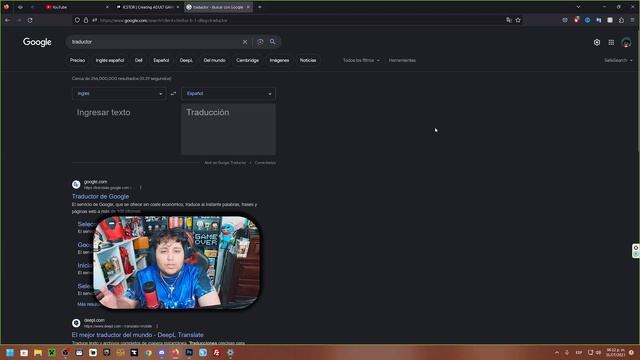Reload the page
The image size is (640, 360).
(x=30, y=20)
